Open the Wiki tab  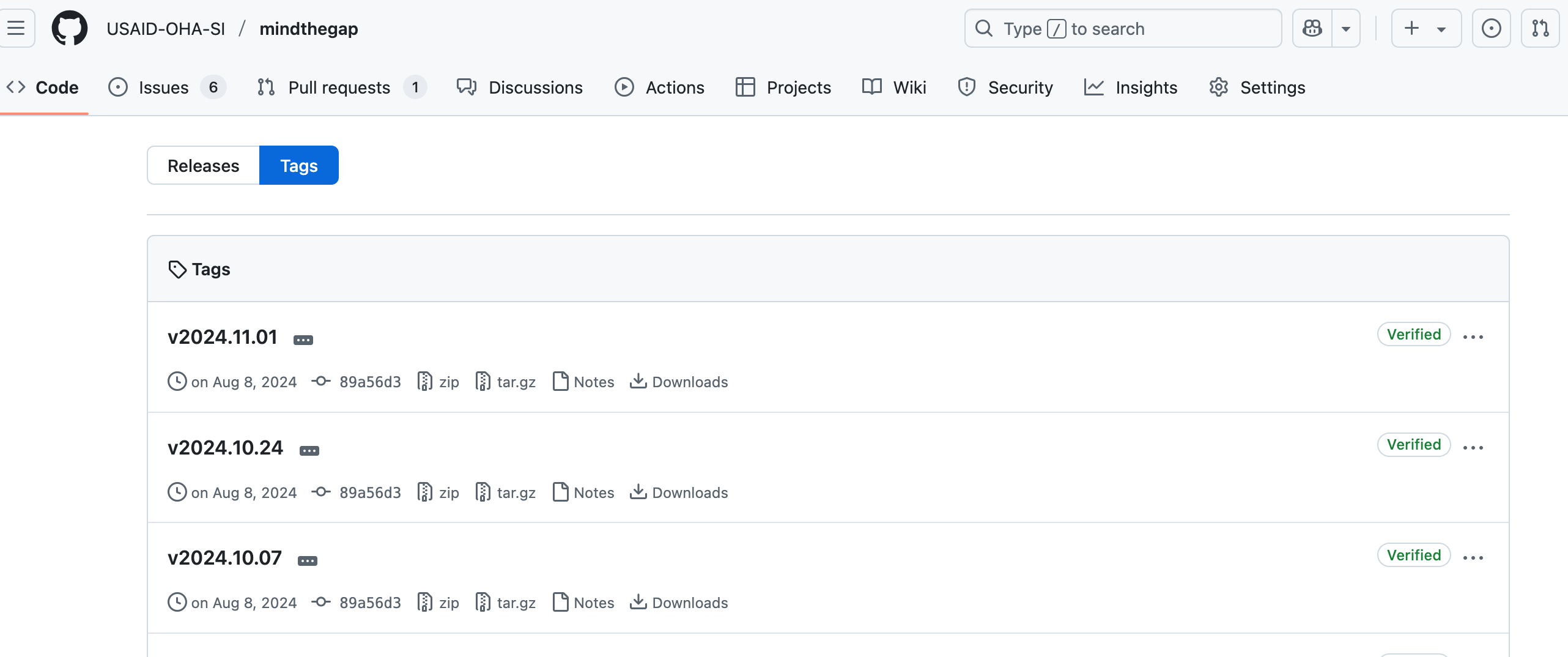pos(894,87)
